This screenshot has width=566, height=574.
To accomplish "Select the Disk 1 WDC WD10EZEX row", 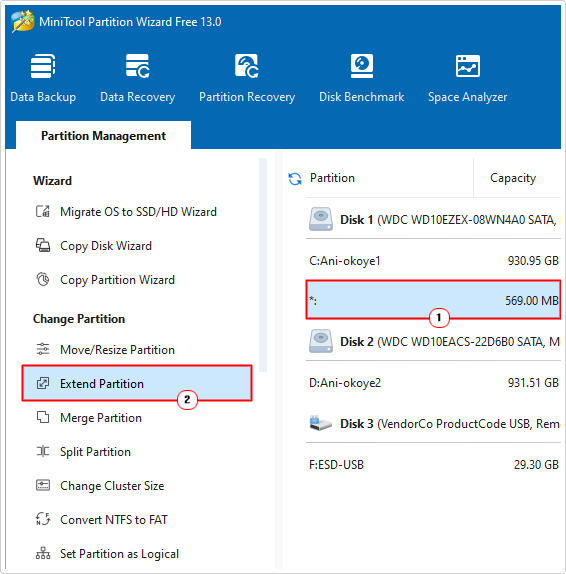I will (x=433, y=219).
